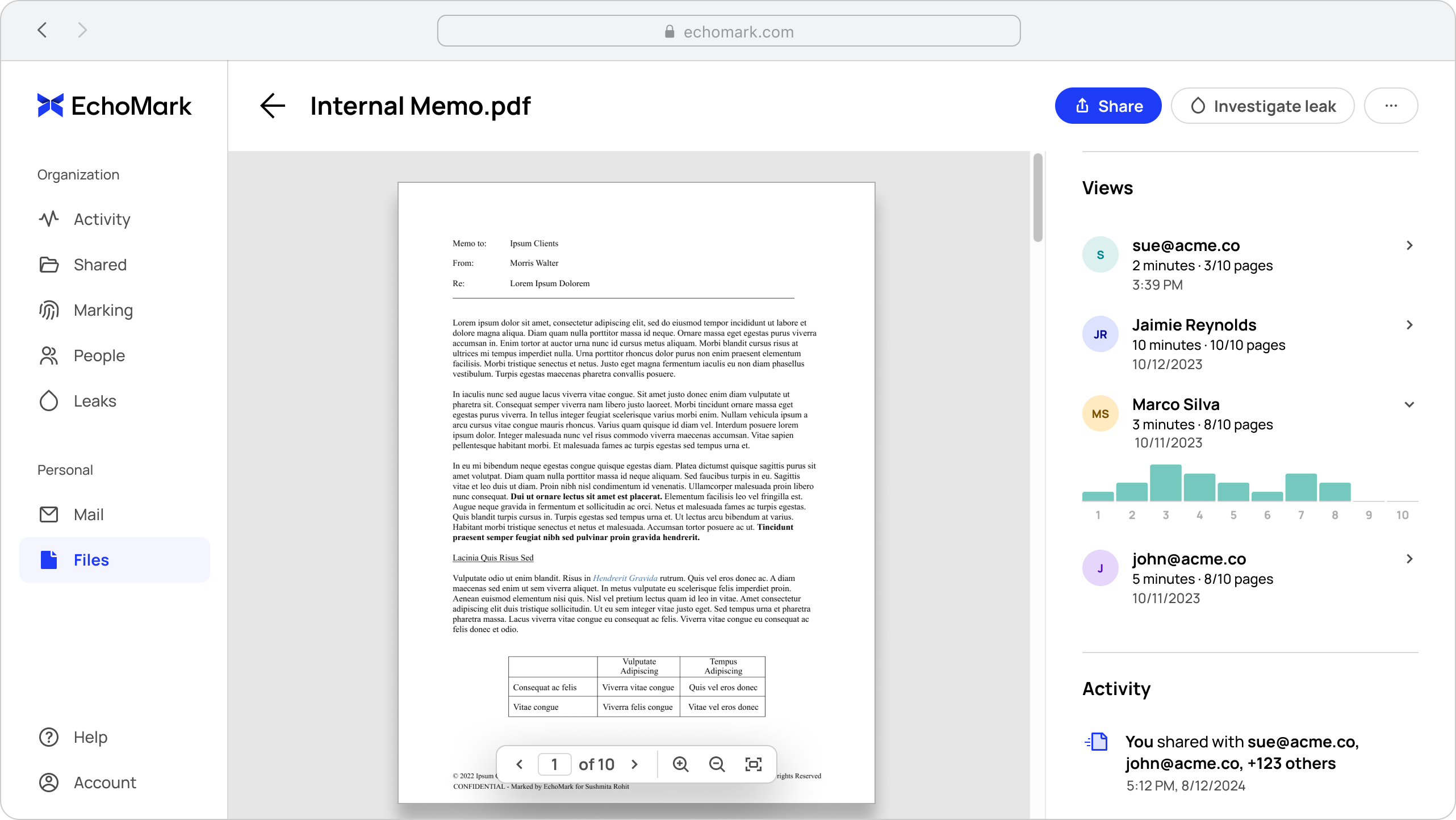Screen dimensions: 1456x820
Task: Click the People icon
Action: [49, 355]
